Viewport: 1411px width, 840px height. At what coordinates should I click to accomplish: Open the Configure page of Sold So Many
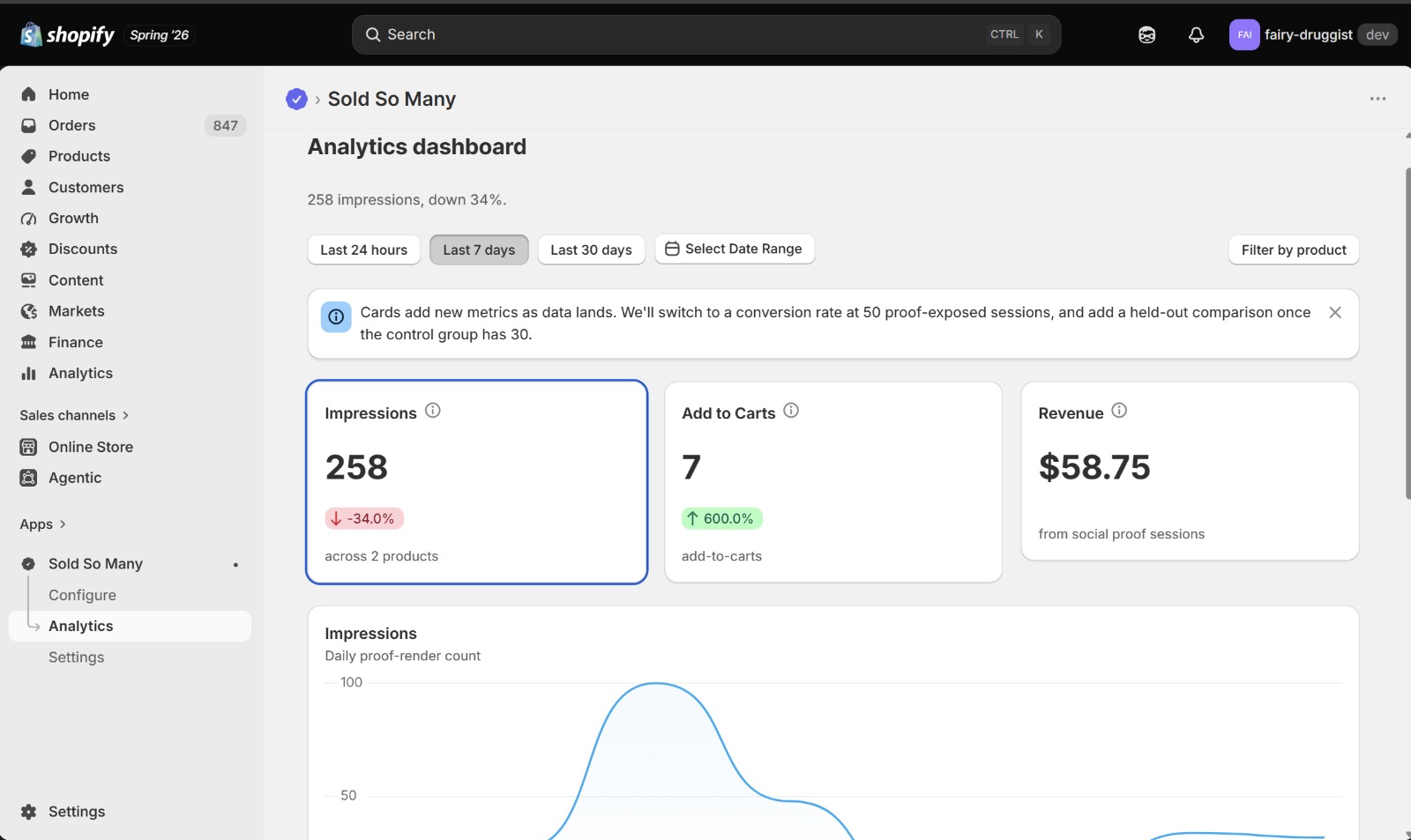coord(82,595)
